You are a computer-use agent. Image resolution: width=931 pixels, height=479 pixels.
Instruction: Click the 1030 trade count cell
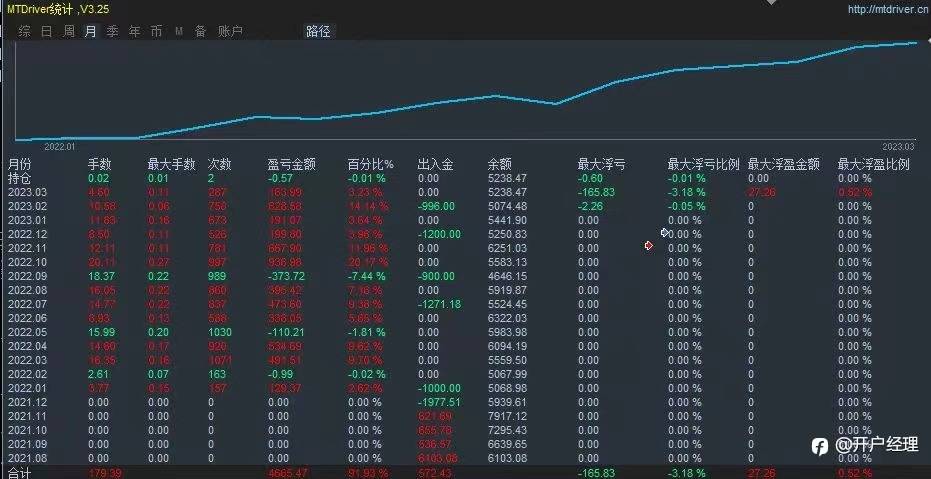pos(220,332)
